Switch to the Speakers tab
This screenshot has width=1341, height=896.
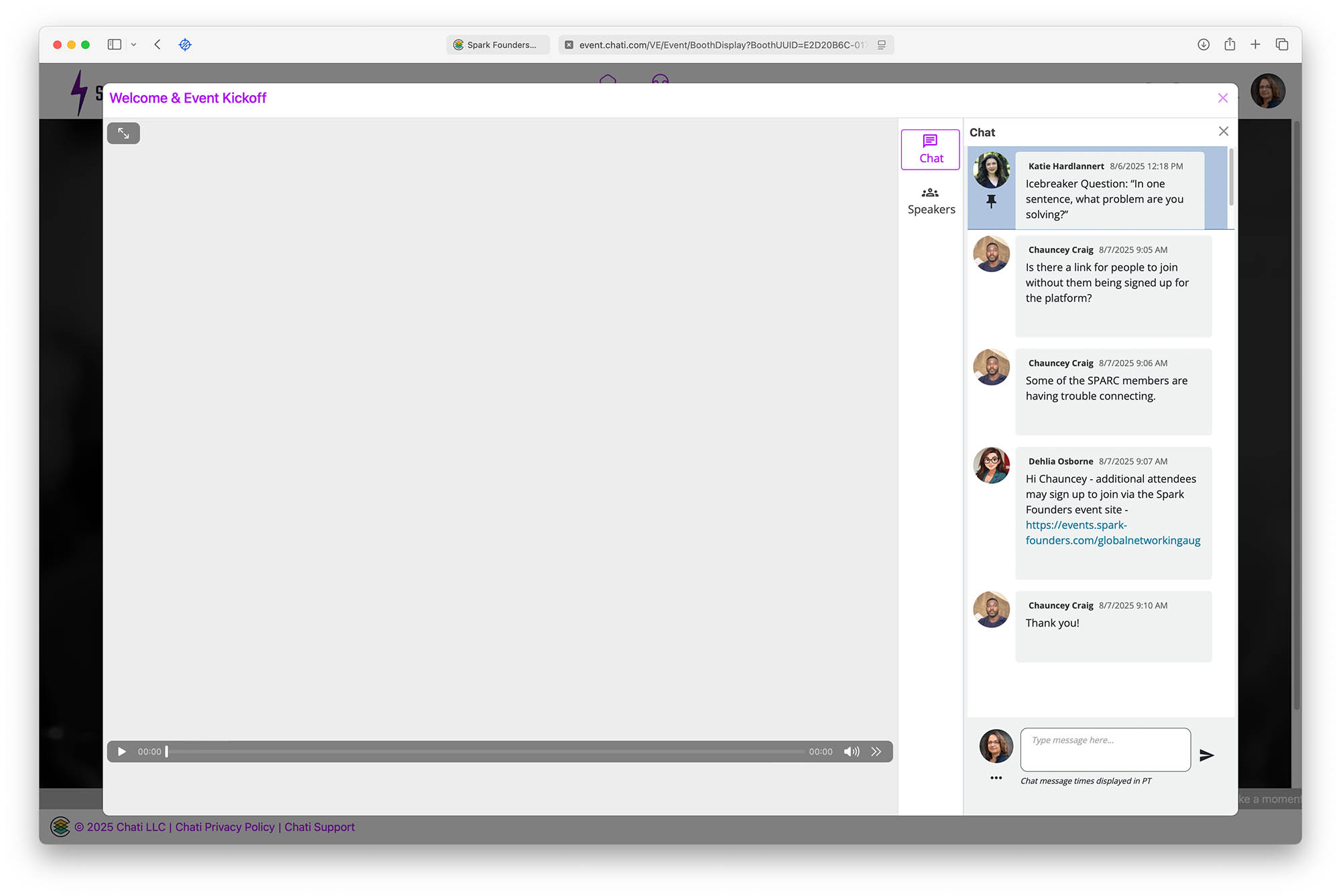[x=931, y=201]
